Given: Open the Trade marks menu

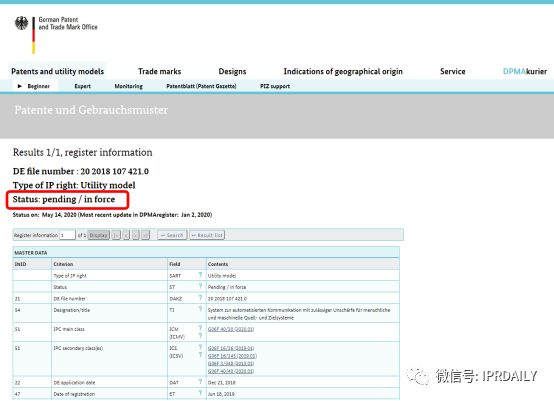Looking at the screenshot, I should tap(159, 71).
